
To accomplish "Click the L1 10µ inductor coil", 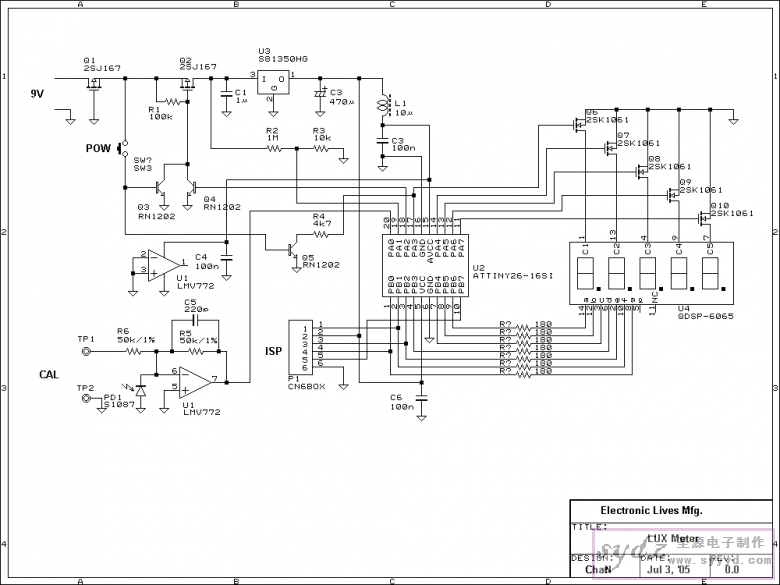I will 383,105.
